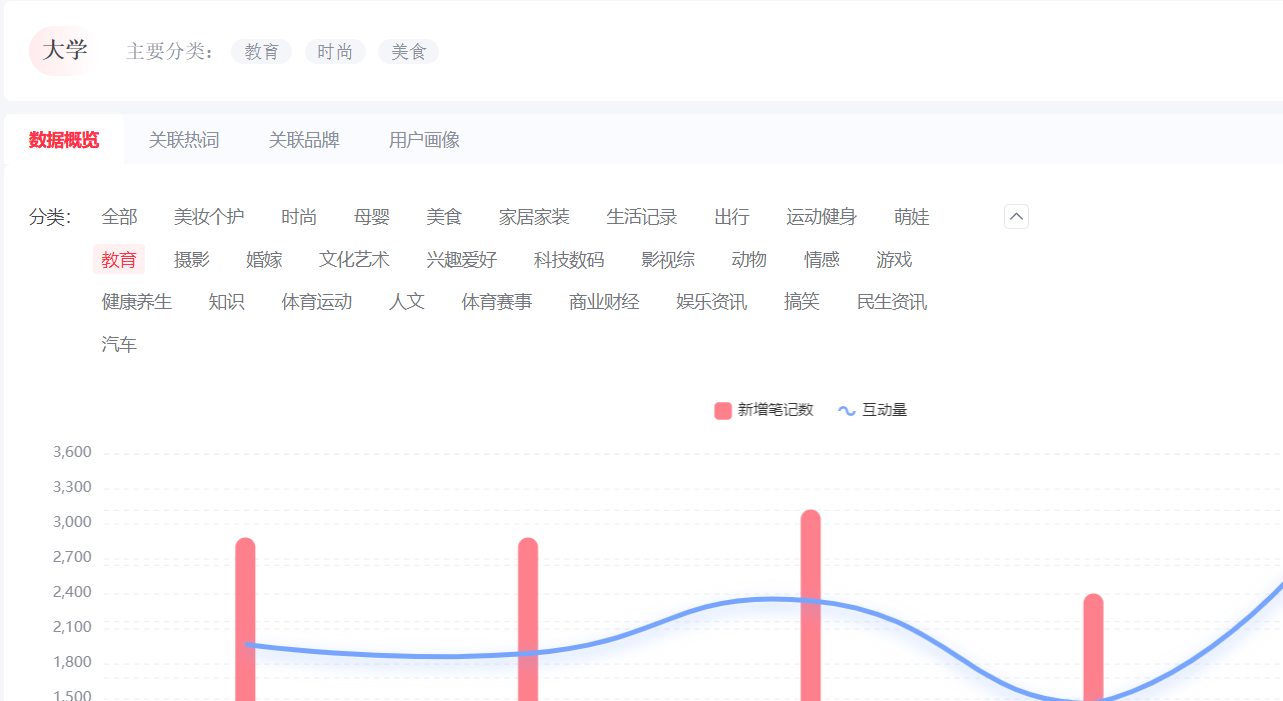The image size is (1283, 701).
Task: Choose the 文化艺术 category filter
Action: (x=354, y=260)
